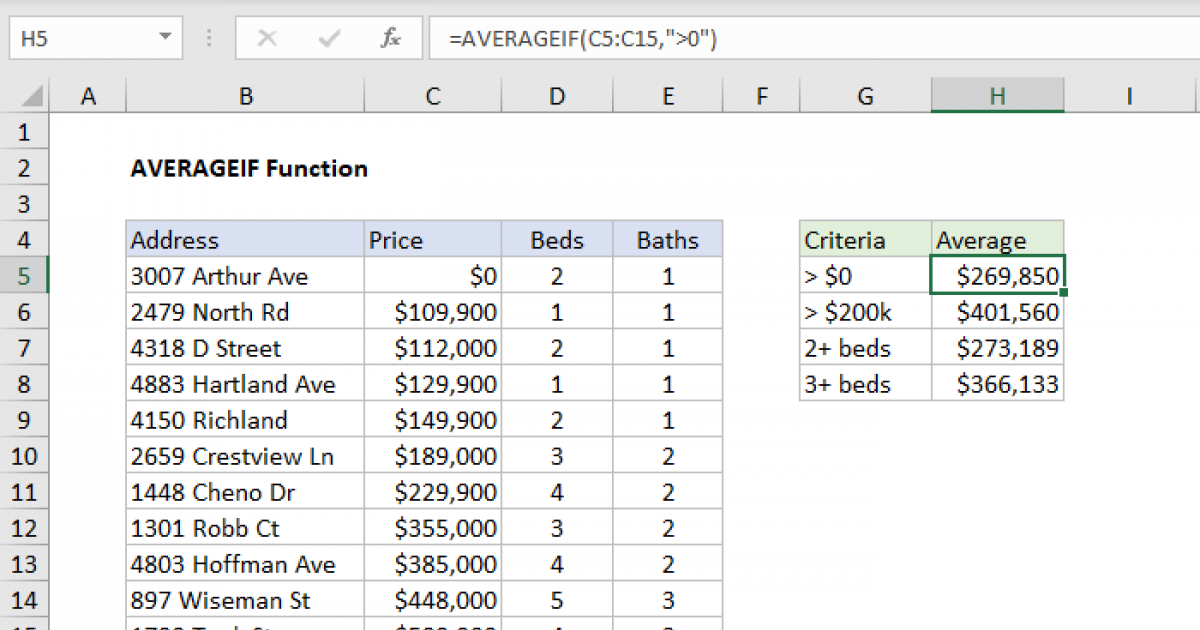Viewport: 1200px width, 630px height.
Task: Click the Price header cell
Action: pos(433,240)
